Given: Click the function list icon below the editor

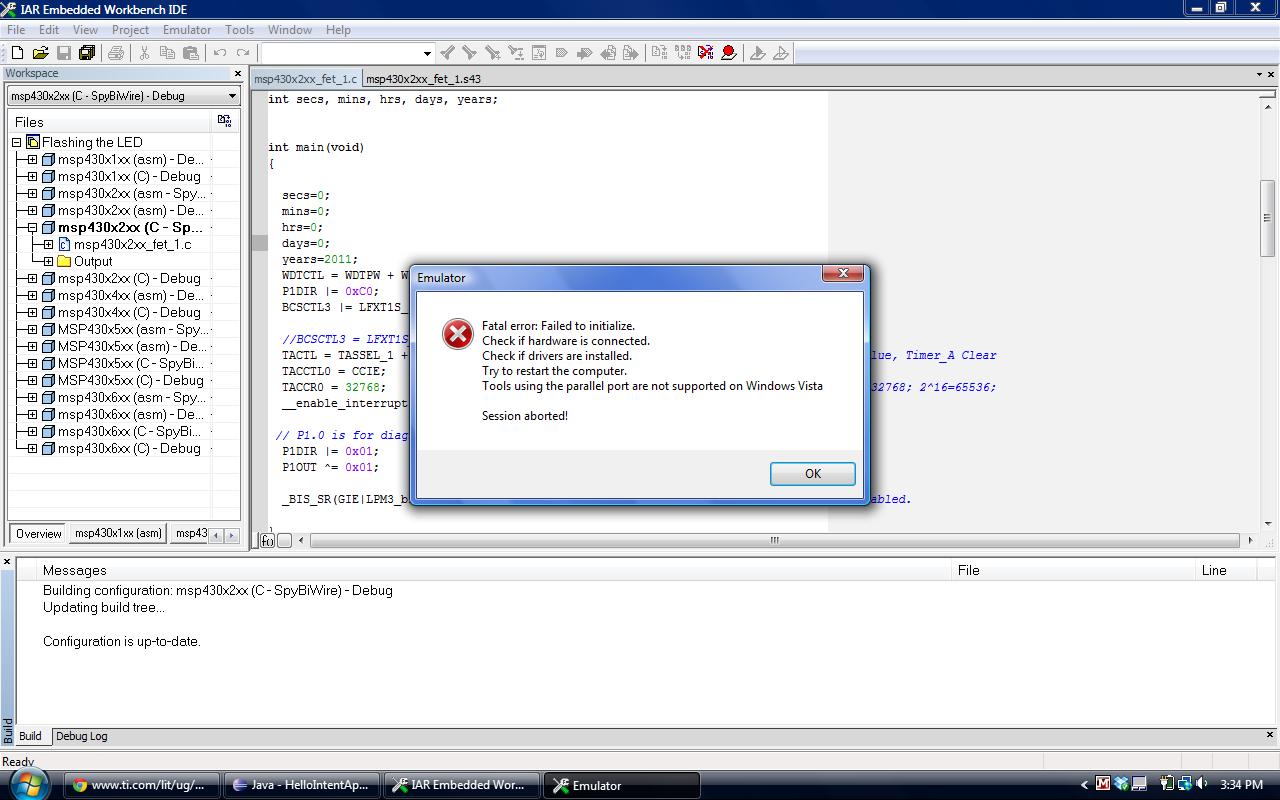Looking at the screenshot, I should [x=267, y=540].
